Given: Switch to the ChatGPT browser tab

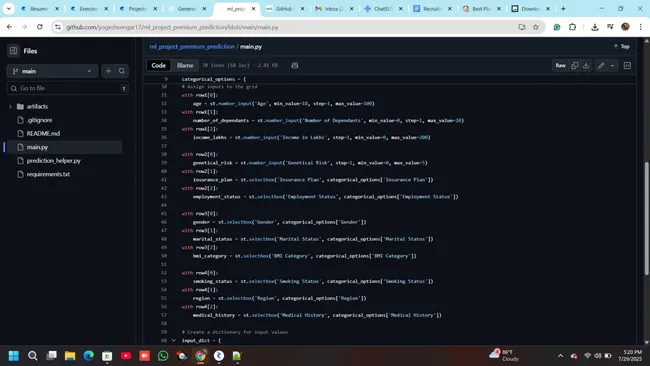Looking at the screenshot, I should [382, 8].
